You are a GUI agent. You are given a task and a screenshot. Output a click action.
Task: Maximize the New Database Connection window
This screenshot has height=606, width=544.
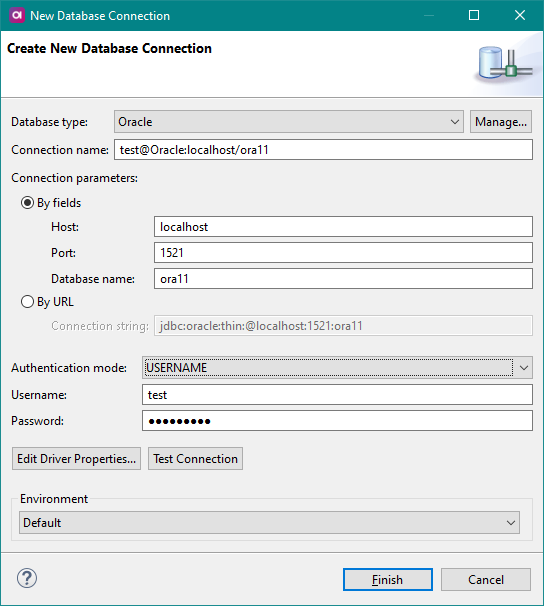tap(474, 15)
